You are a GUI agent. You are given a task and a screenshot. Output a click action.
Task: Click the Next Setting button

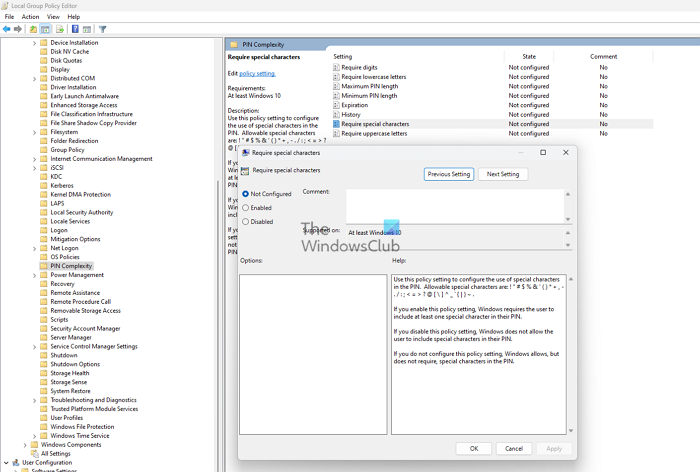[503, 174]
